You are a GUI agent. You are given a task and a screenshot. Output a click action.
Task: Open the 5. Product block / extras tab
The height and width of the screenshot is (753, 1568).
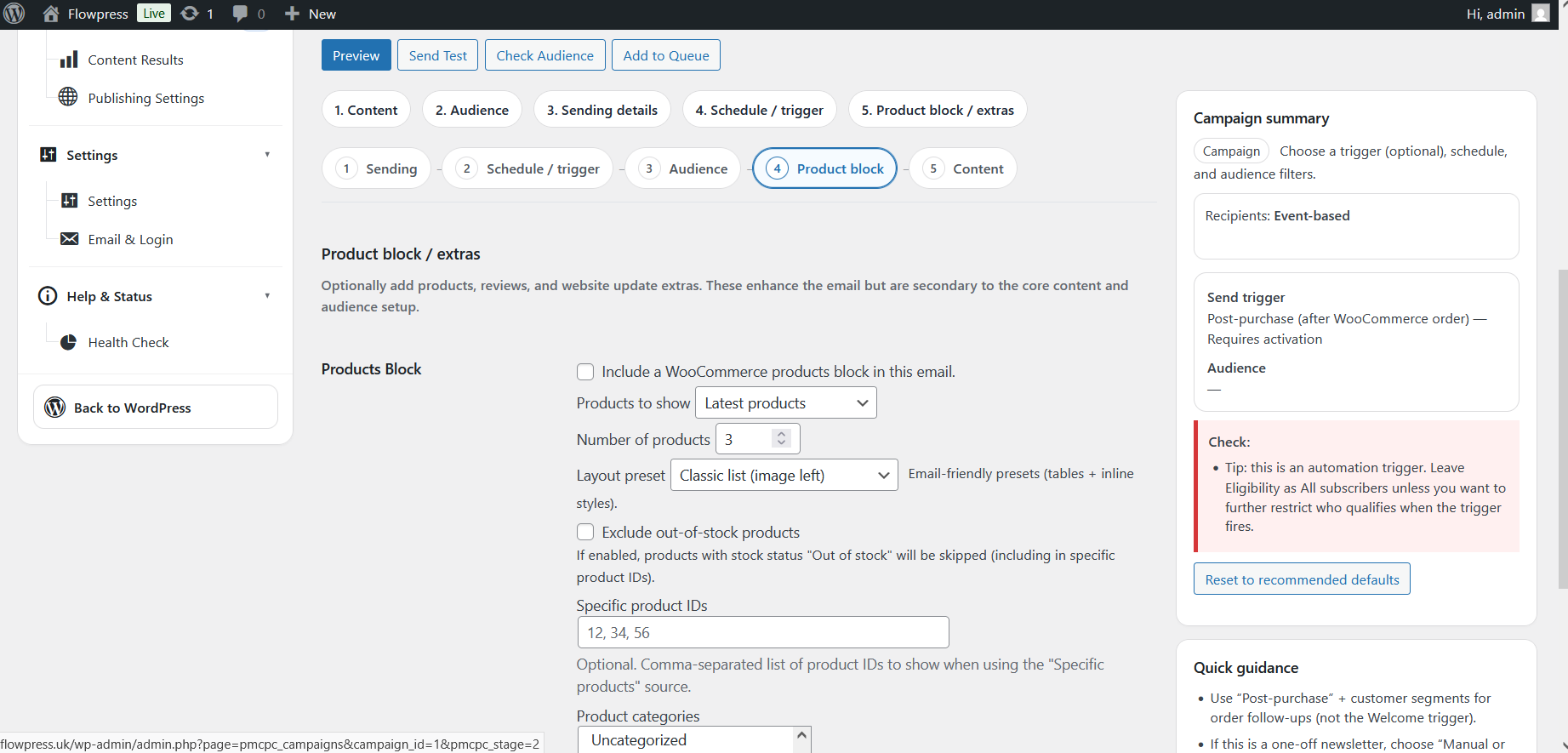[938, 110]
